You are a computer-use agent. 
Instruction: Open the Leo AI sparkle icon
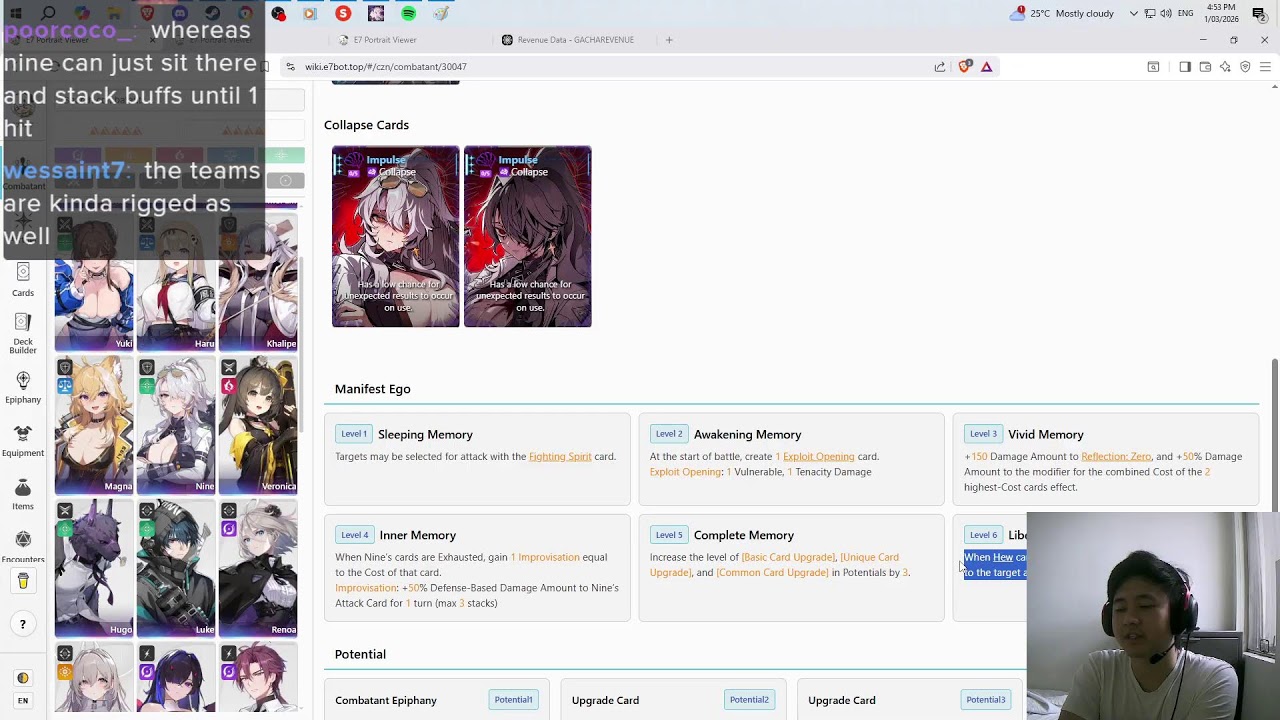(1225, 67)
